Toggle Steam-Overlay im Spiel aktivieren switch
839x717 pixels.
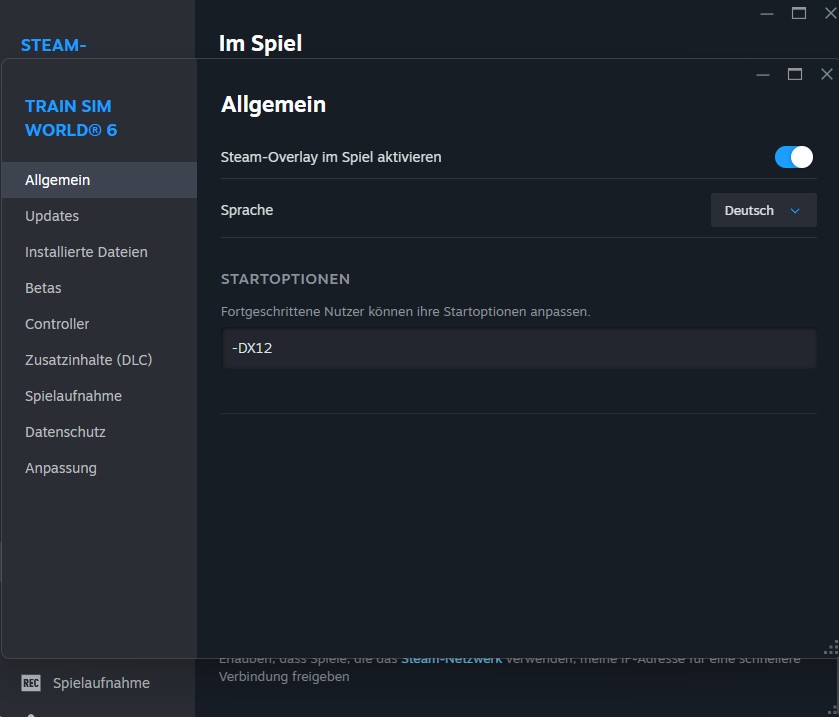point(794,157)
